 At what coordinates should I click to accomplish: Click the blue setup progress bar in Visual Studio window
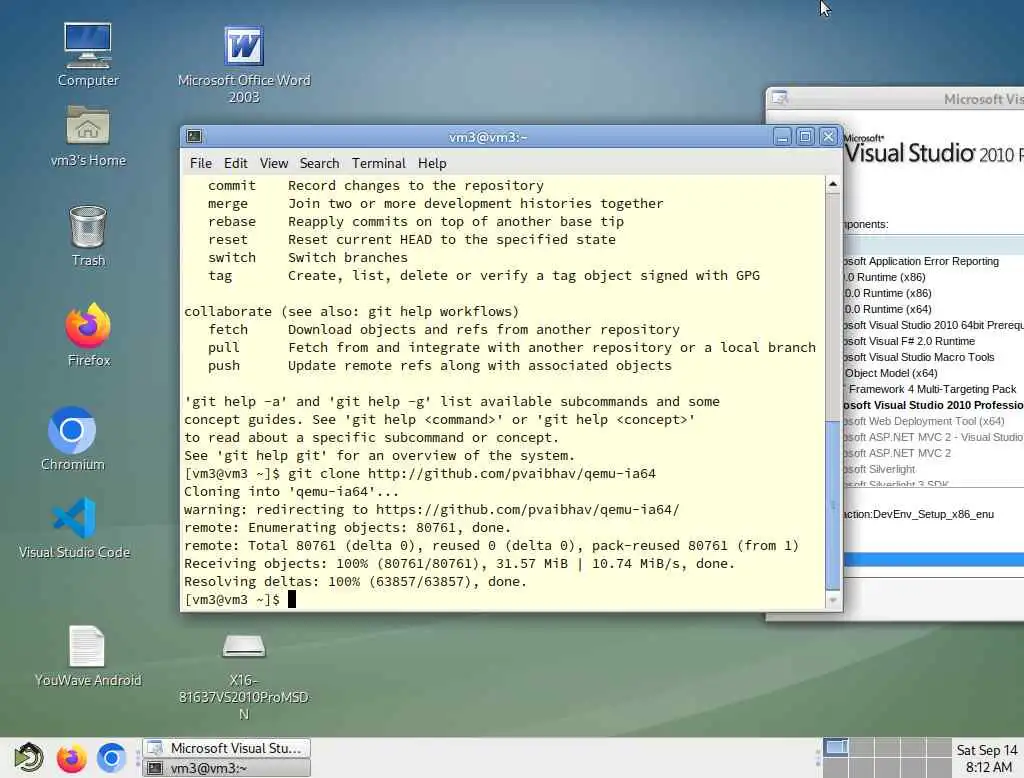[934, 559]
